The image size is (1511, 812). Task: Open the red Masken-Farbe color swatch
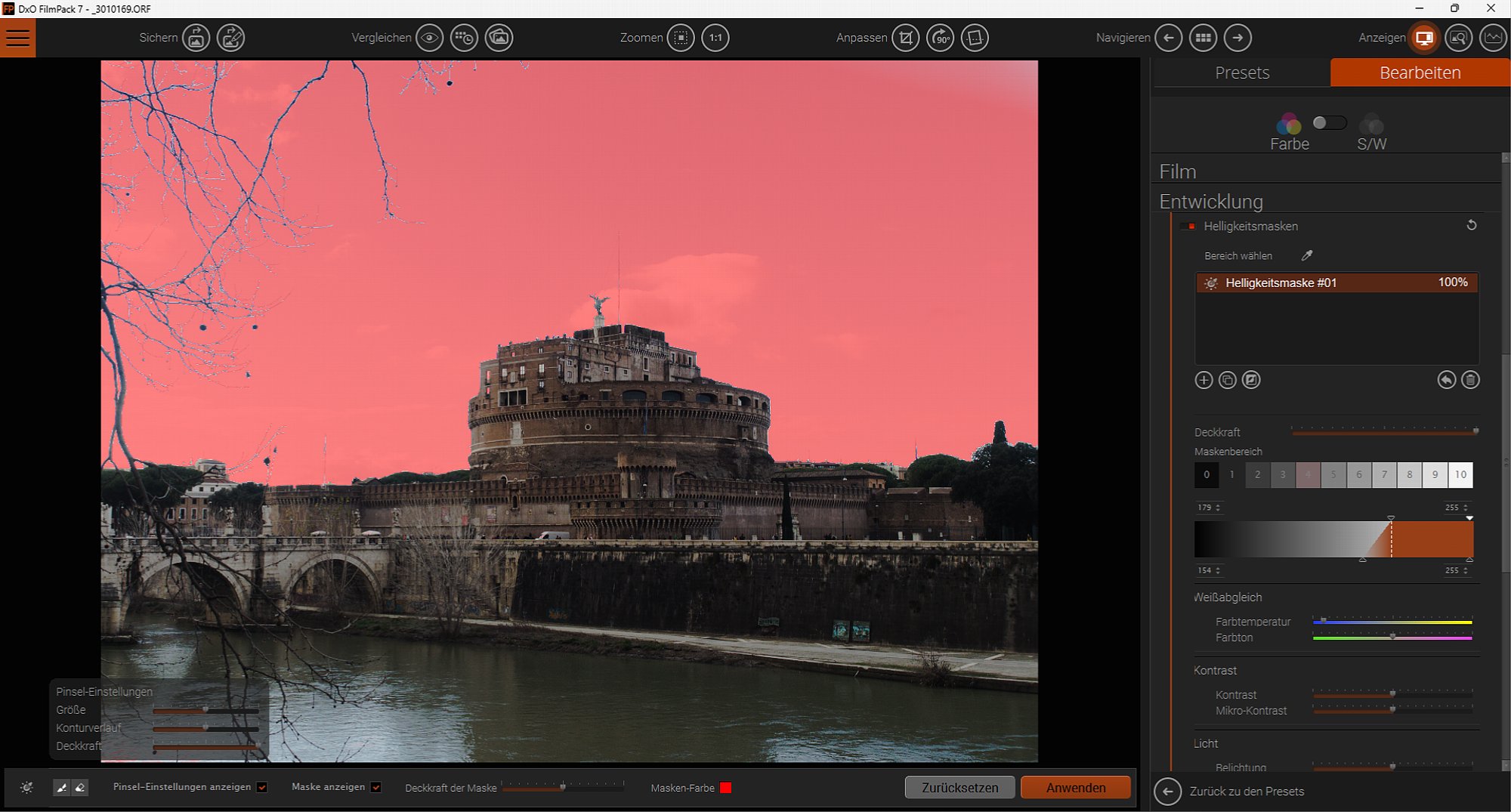725,788
